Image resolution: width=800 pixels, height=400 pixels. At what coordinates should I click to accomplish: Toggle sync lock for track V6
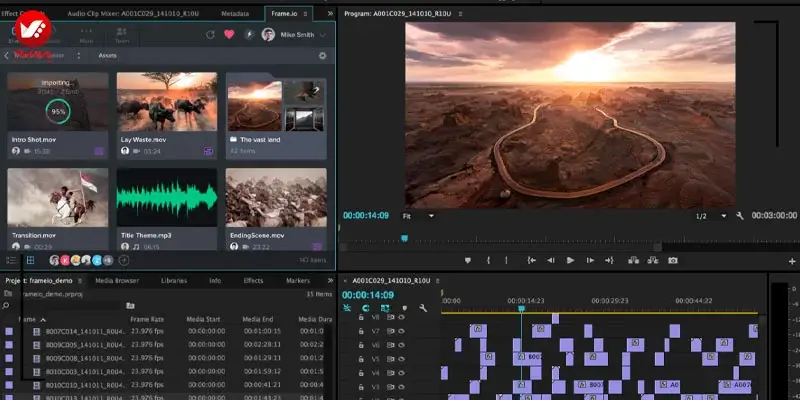pos(390,345)
